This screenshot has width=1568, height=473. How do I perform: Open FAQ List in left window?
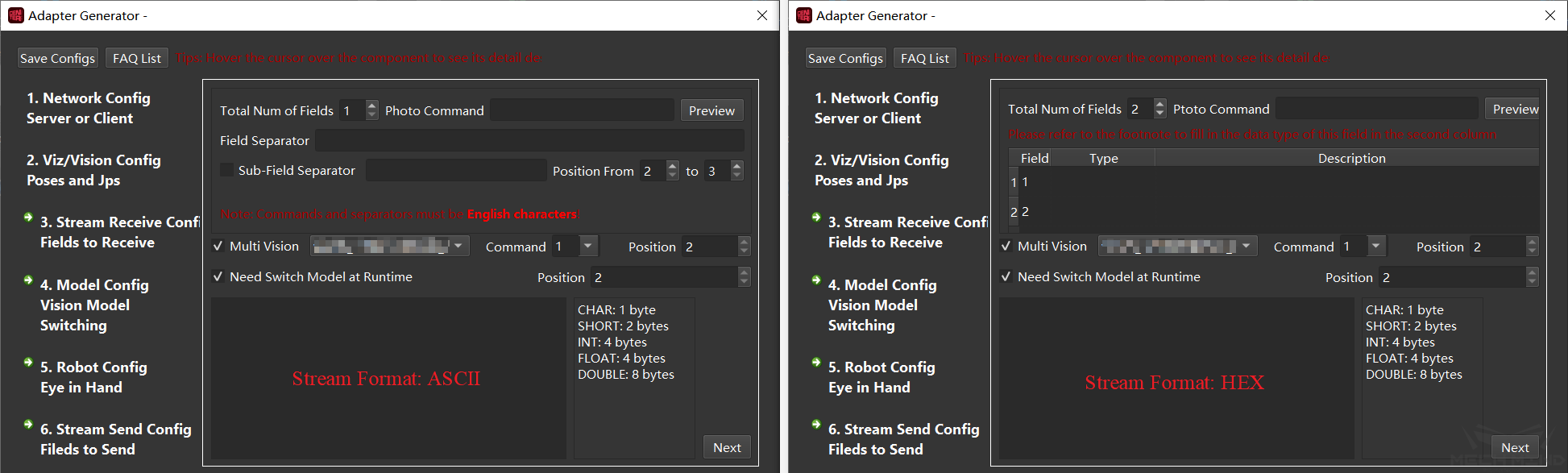(x=137, y=58)
